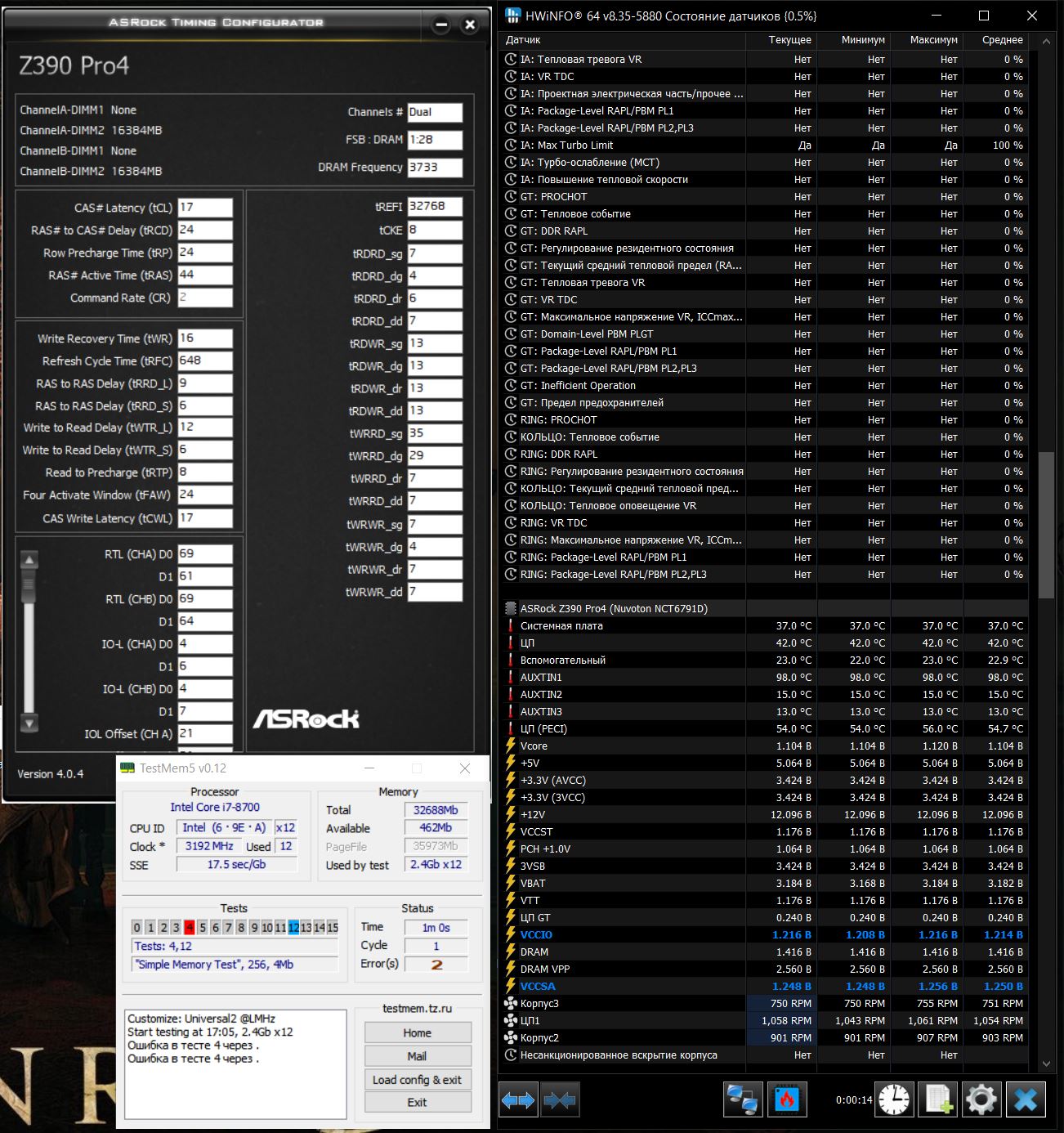Image resolution: width=1064 pixels, height=1133 pixels.
Task: Click the fan icon beside ЦП1
Action: [x=511, y=1021]
